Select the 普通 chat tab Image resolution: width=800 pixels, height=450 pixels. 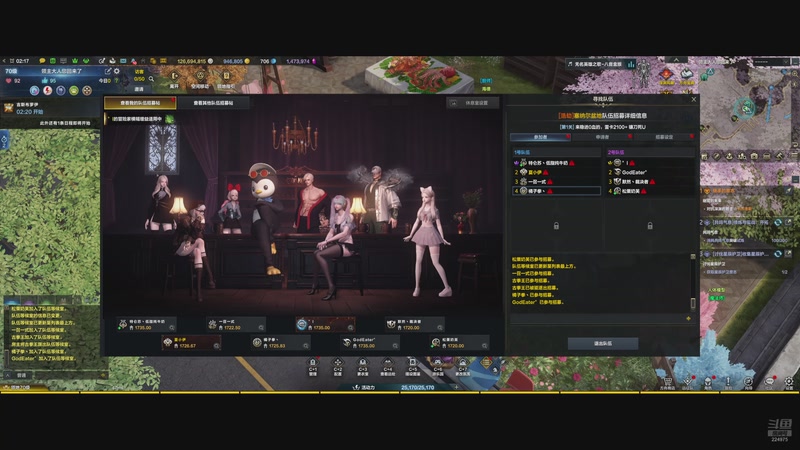click(22, 375)
